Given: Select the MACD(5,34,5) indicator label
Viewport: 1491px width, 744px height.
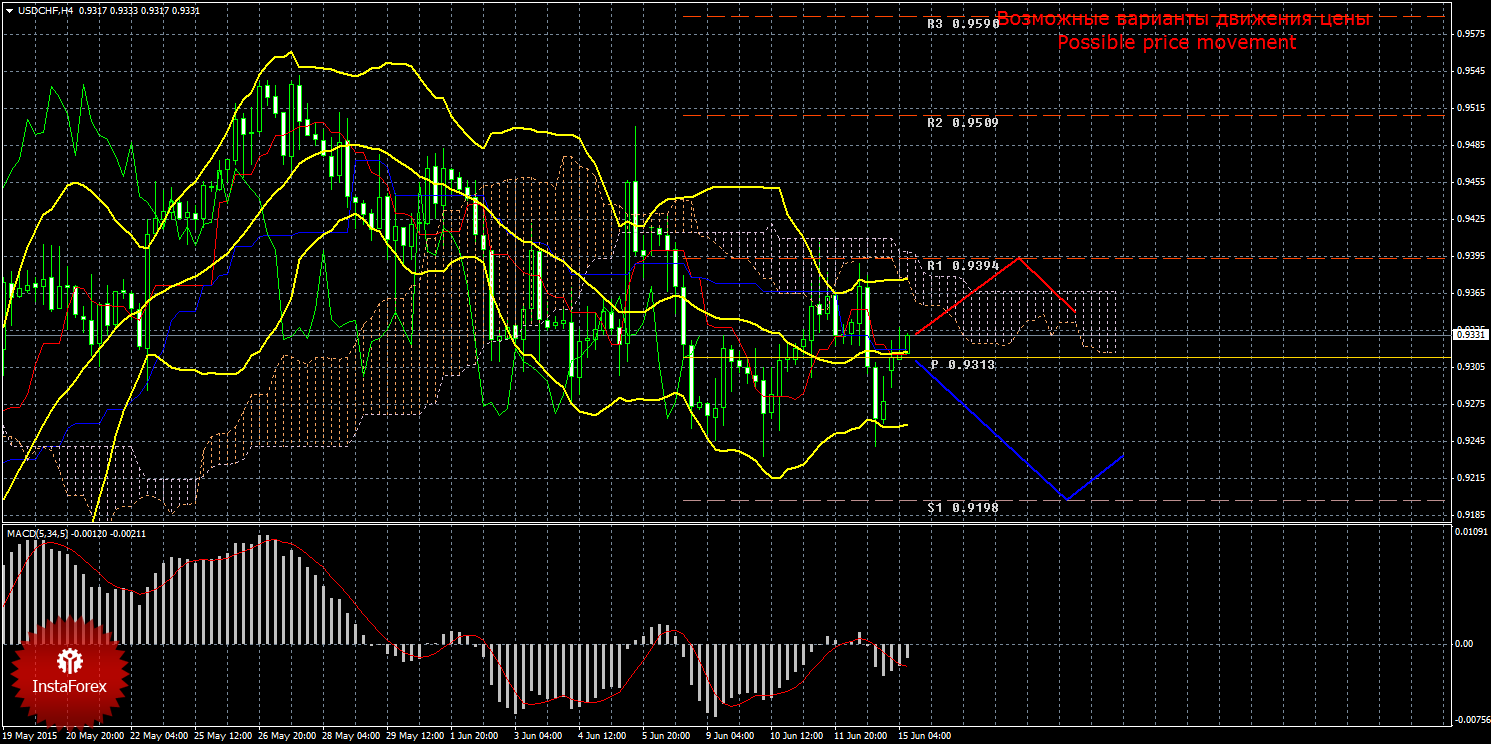Looking at the screenshot, I should click(38, 533).
